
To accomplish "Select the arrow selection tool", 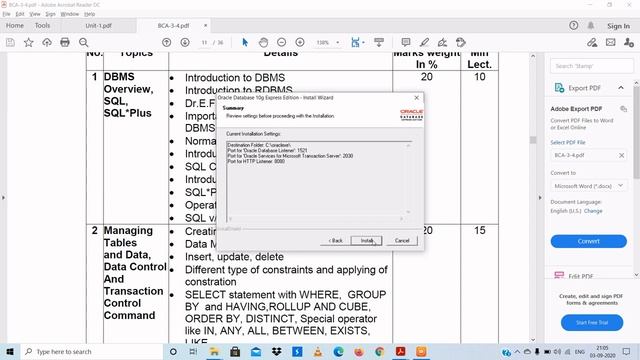I will (245, 42).
